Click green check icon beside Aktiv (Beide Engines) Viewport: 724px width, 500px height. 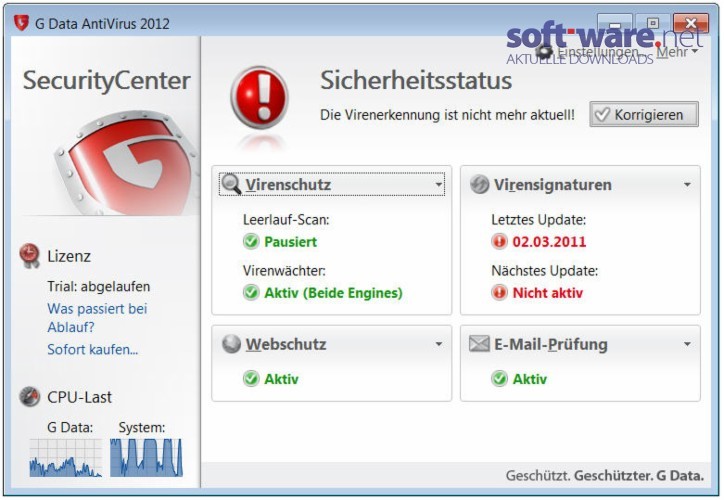[x=251, y=292]
